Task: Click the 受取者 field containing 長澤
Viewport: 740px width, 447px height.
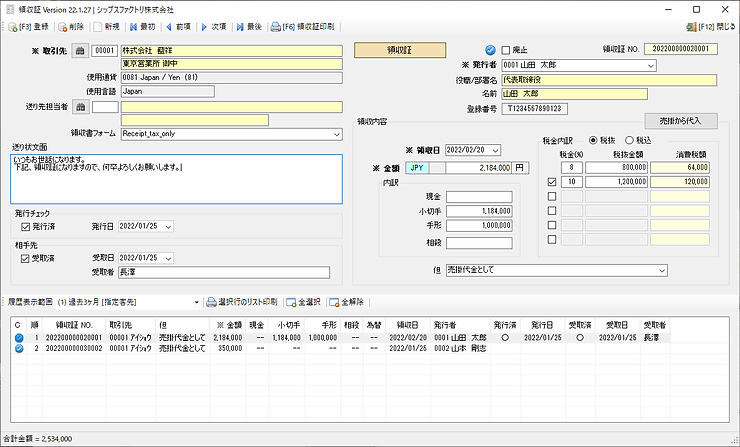Action: coord(224,272)
